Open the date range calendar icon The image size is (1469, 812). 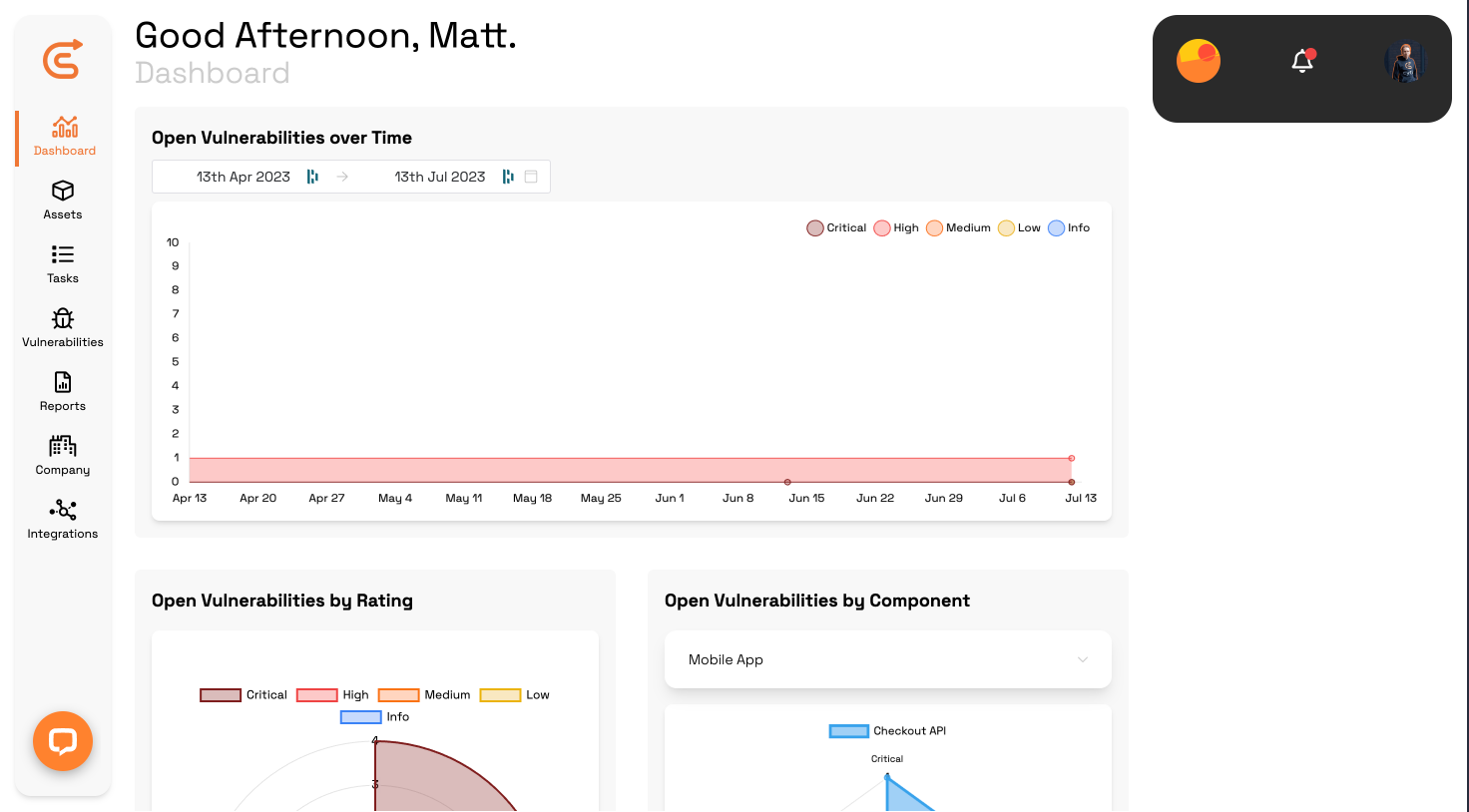pos(531,177)
